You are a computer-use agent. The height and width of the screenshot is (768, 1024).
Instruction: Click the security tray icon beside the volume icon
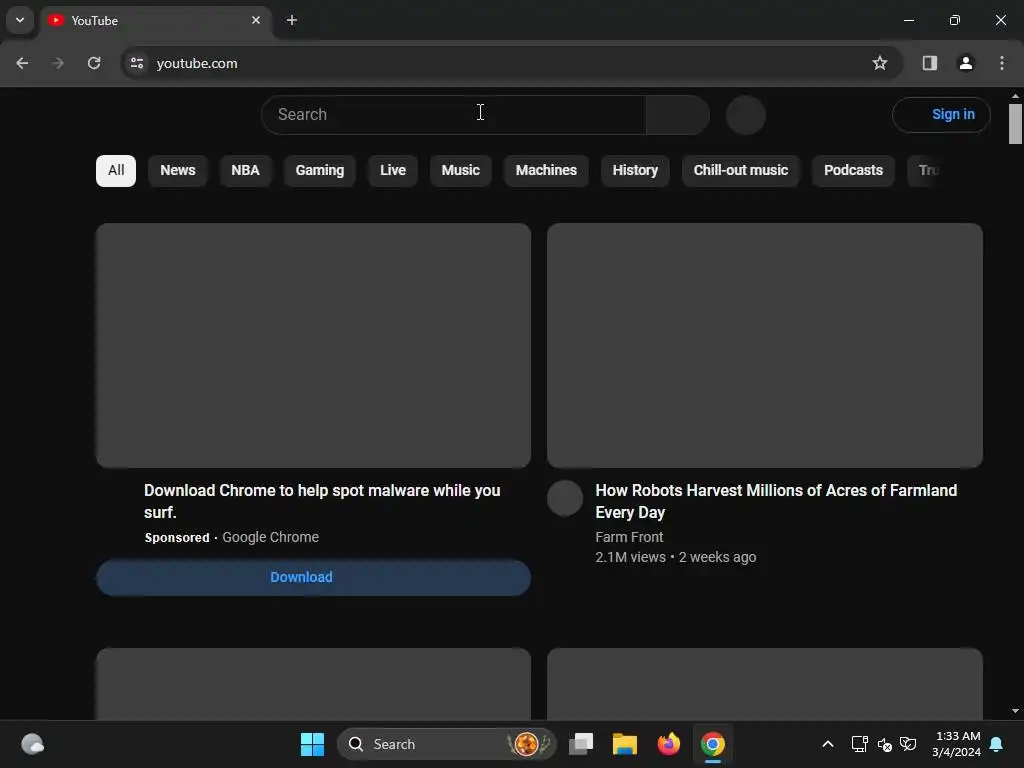click(x=908, y=744)
